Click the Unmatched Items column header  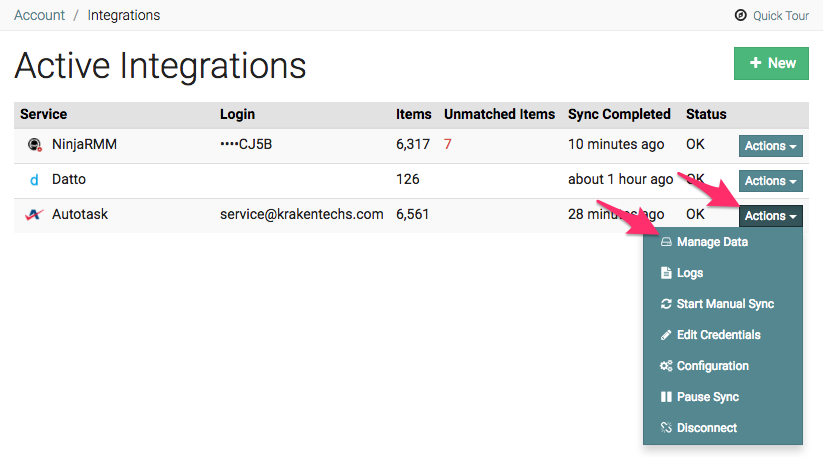(499, 114)
